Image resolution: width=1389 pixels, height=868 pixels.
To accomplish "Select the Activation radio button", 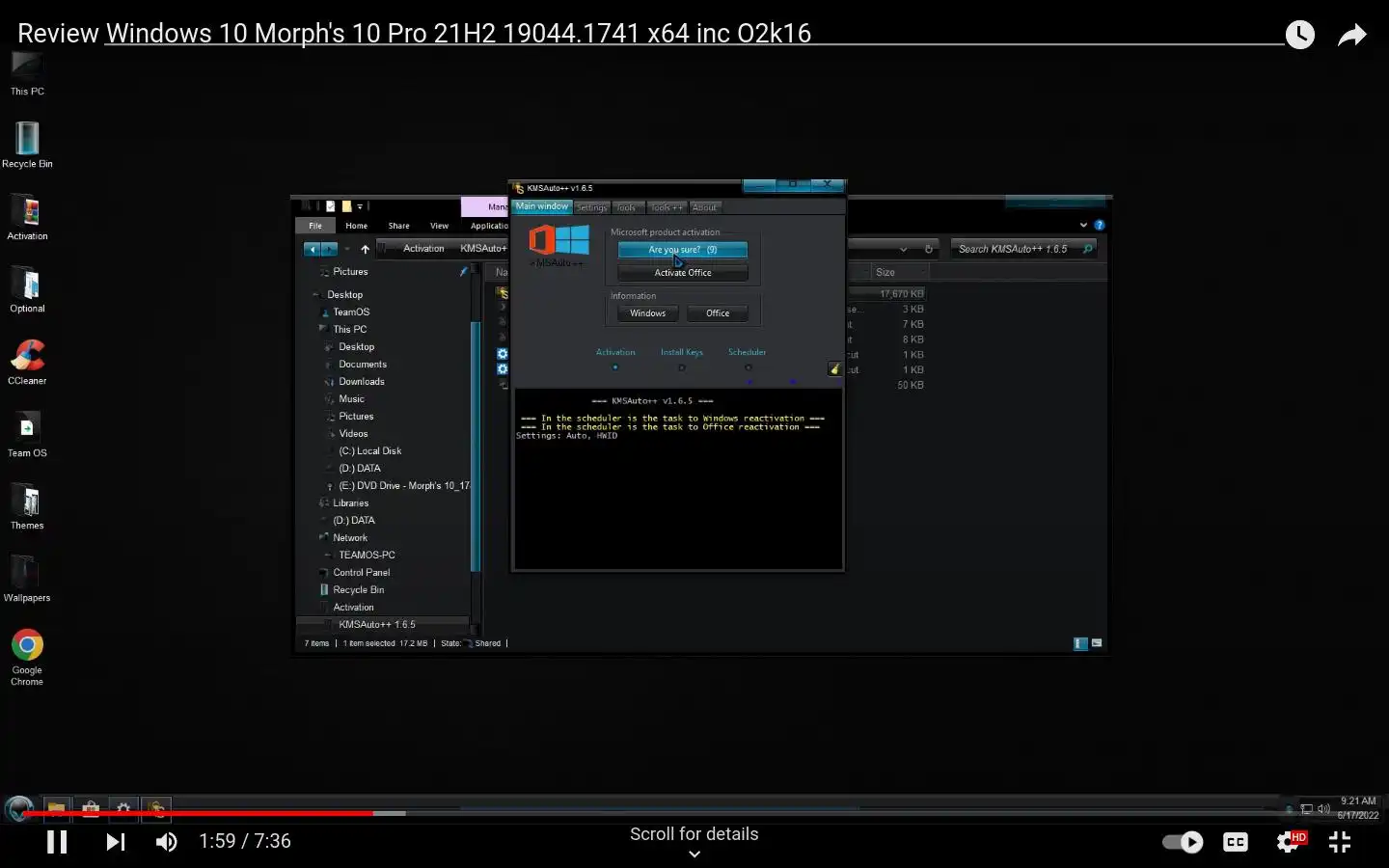I will [615, 367].
